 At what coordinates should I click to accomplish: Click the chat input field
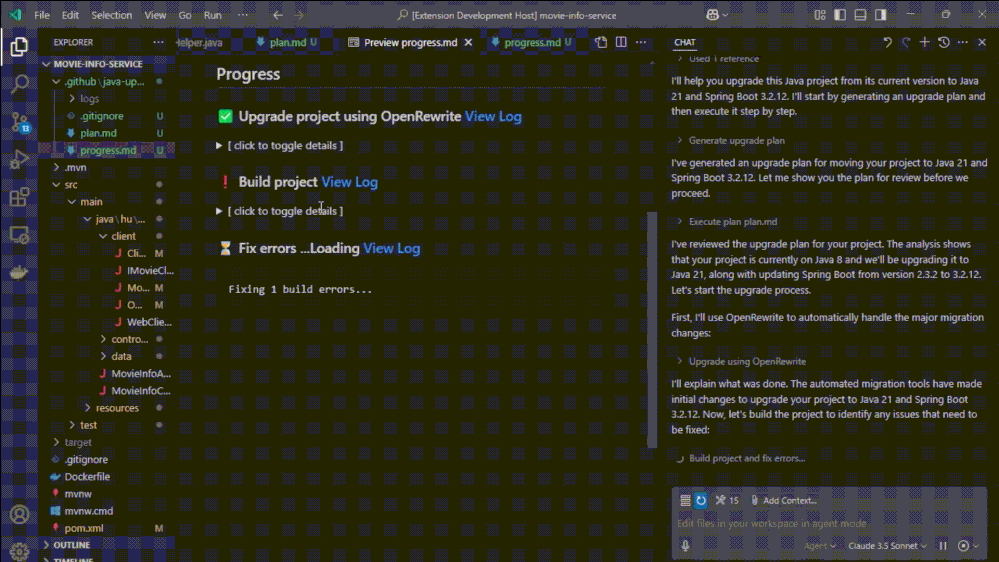click(x=828, y=523)
